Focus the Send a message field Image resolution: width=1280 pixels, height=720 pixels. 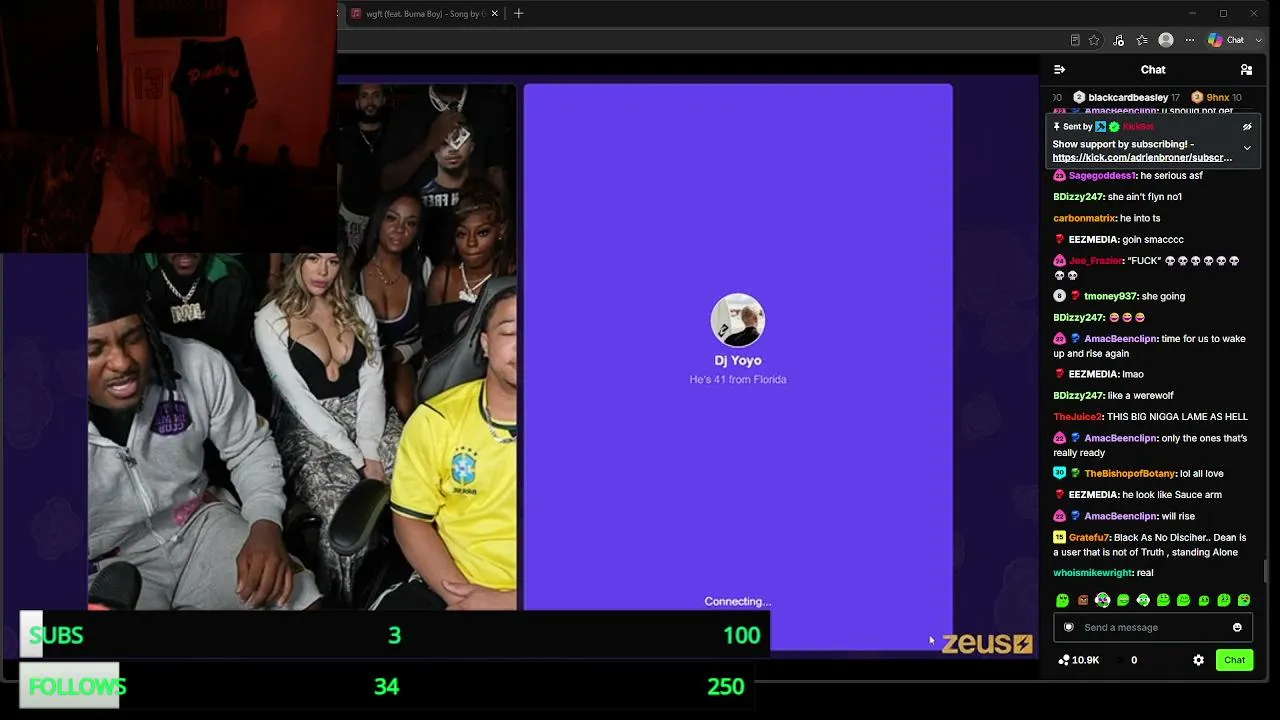coord(1153,627)
